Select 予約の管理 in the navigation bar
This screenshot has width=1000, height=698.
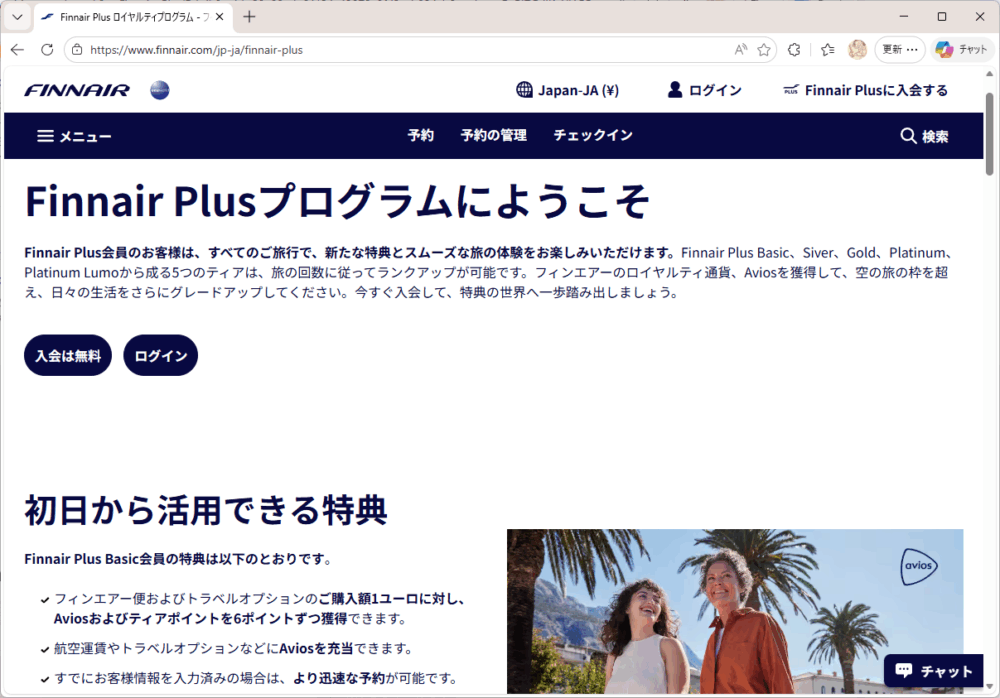coord(493,136)
